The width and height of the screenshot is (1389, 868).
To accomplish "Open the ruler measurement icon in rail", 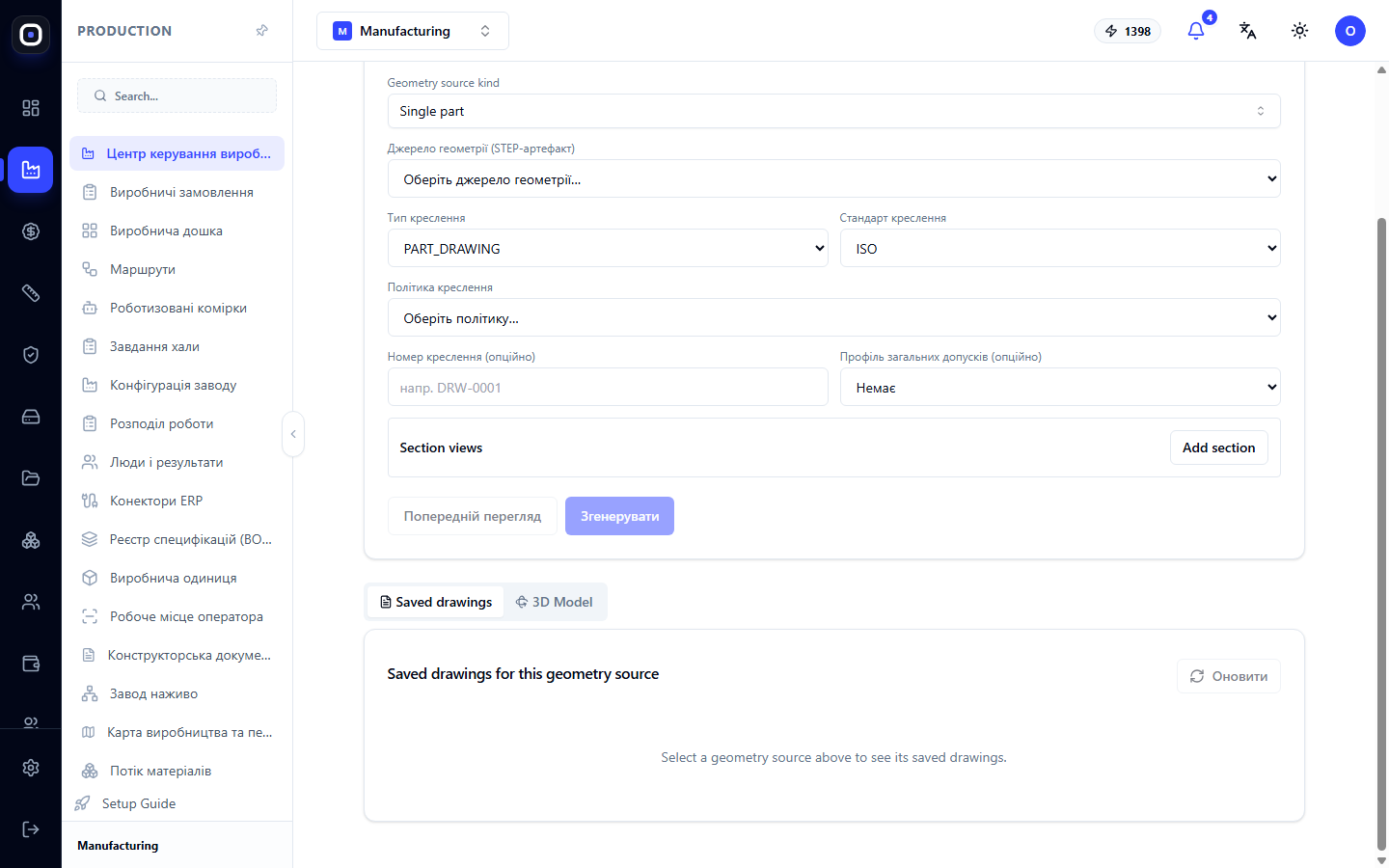I will point(31,293).
